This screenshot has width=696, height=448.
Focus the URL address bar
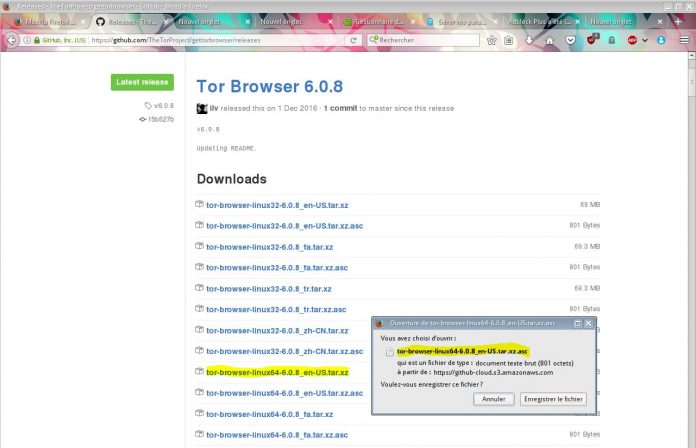[218, 40]
